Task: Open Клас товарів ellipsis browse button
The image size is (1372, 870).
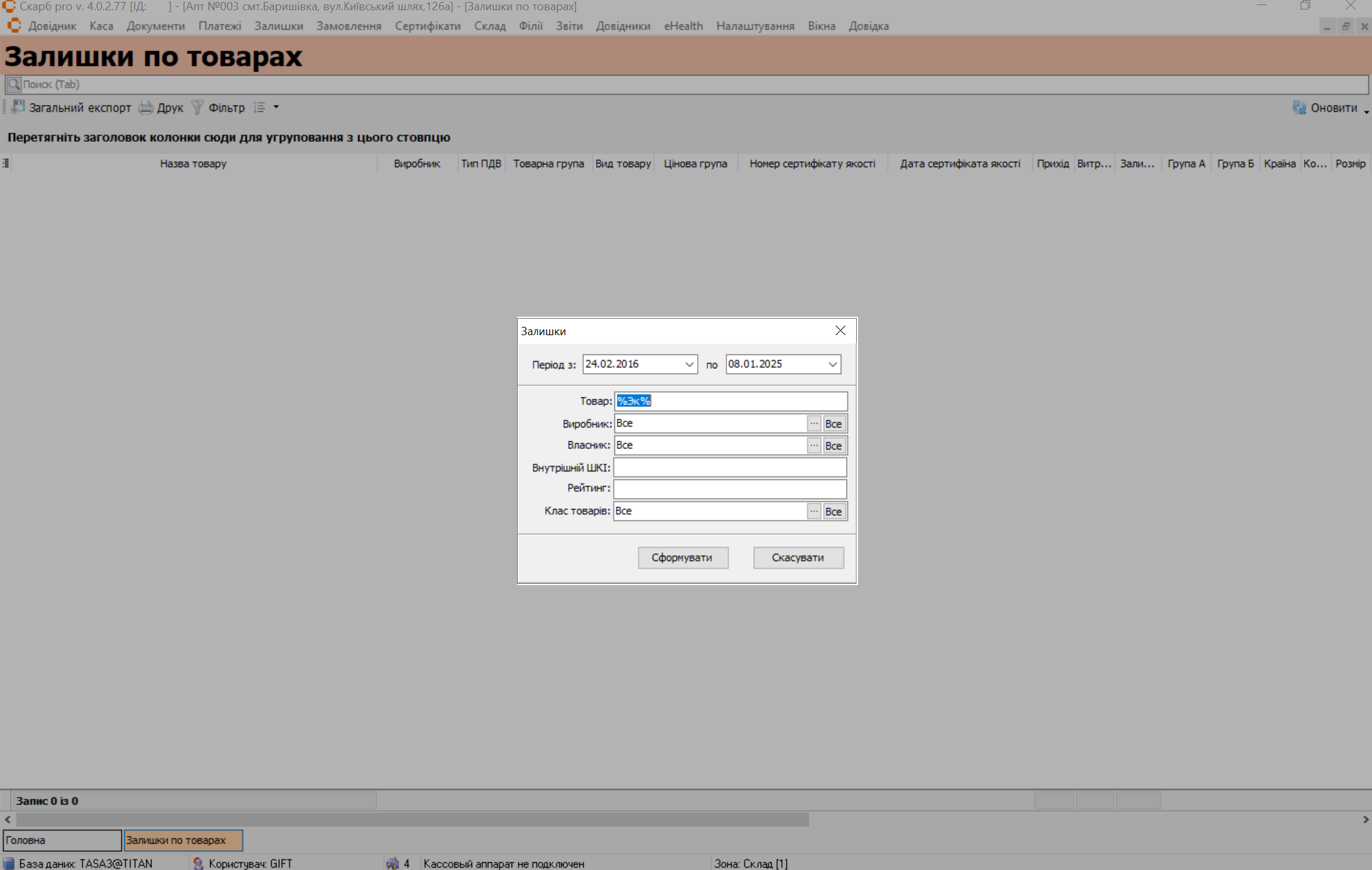Action: [x=814, y=511]
